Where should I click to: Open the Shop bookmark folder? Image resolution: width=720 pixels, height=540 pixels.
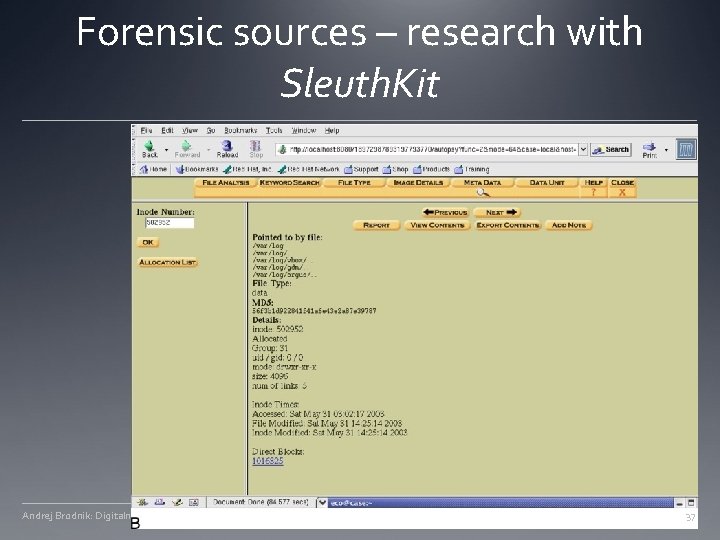click(x=396, y=169)
